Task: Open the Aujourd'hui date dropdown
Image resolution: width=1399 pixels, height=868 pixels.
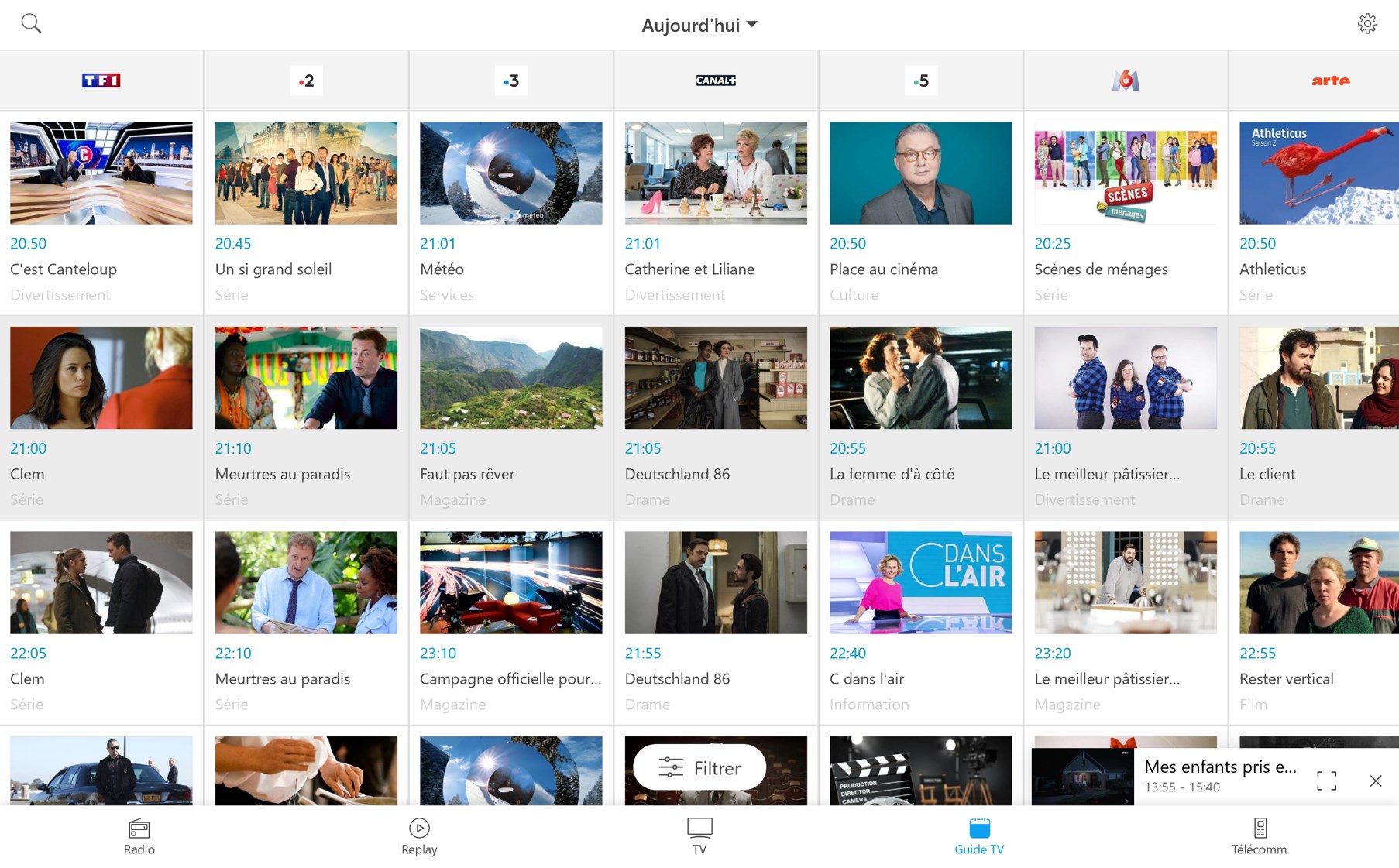Action: click(699, 25)
